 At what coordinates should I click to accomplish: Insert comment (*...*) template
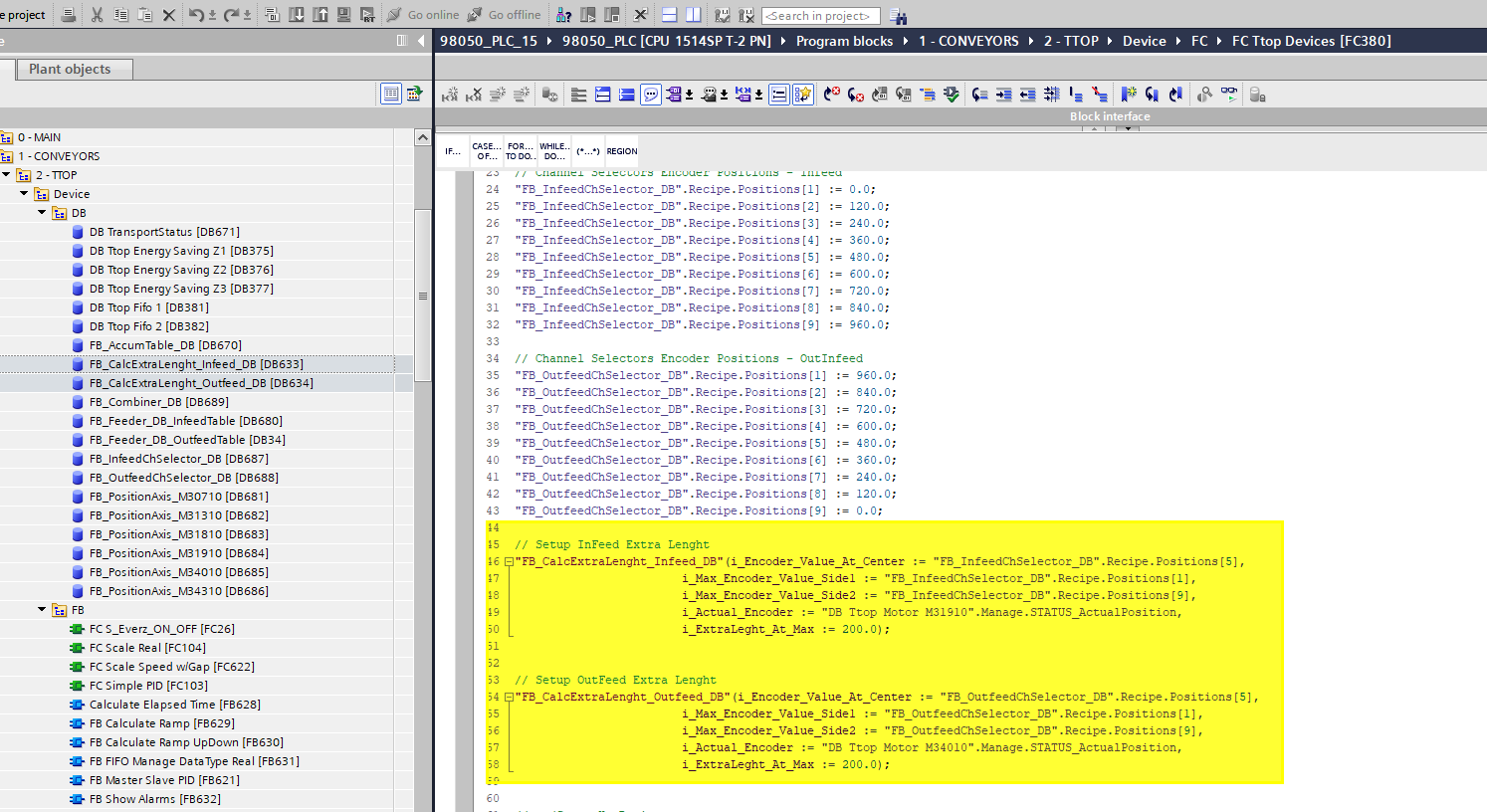click(x=588, y=151)
